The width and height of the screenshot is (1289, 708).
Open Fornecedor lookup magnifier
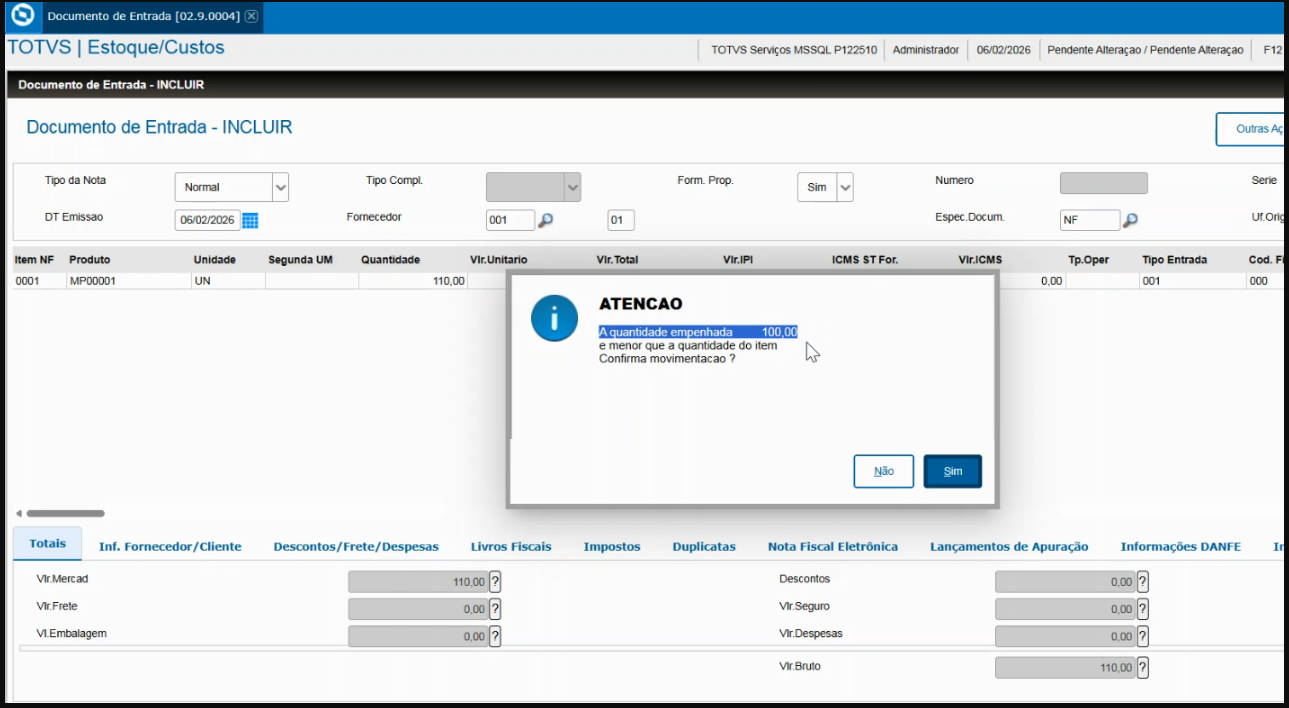[x=545, y=220]
